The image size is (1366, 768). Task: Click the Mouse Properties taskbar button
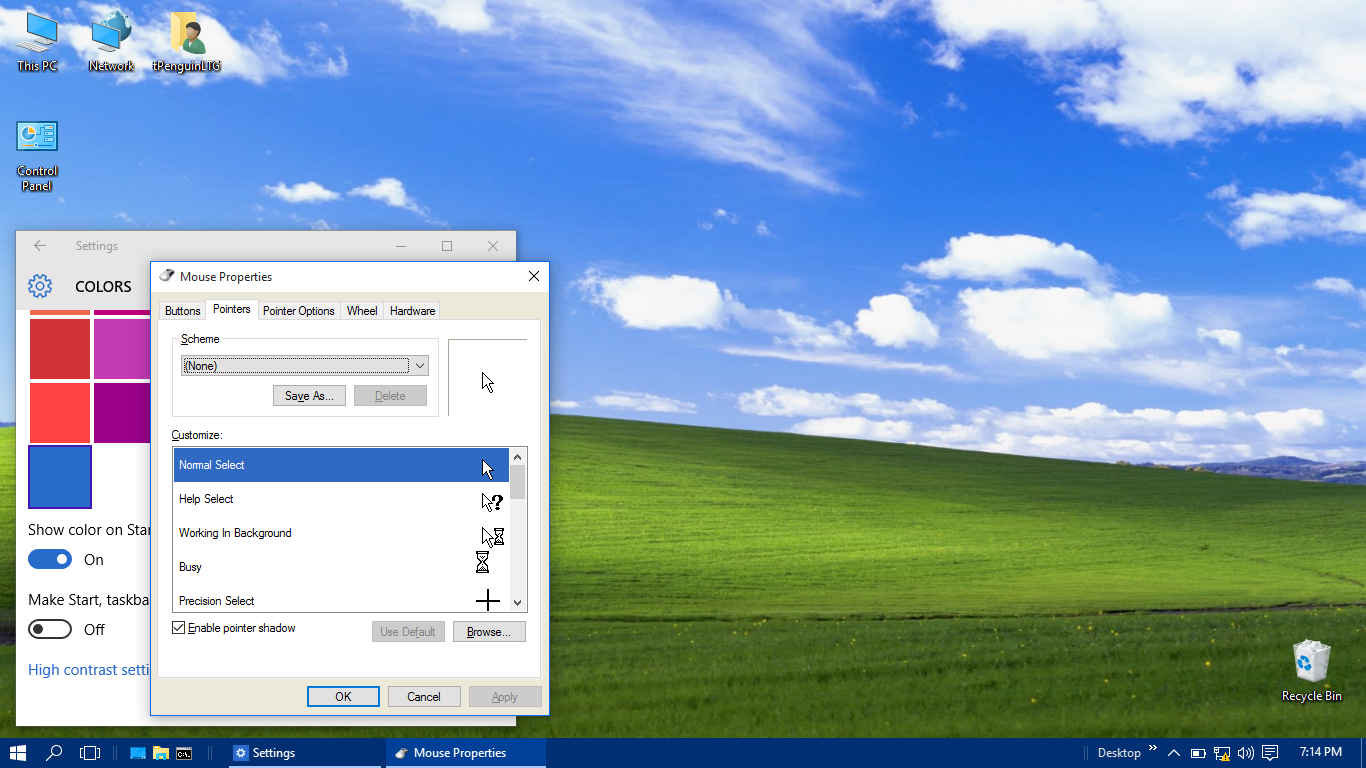[x=466, y=753]
